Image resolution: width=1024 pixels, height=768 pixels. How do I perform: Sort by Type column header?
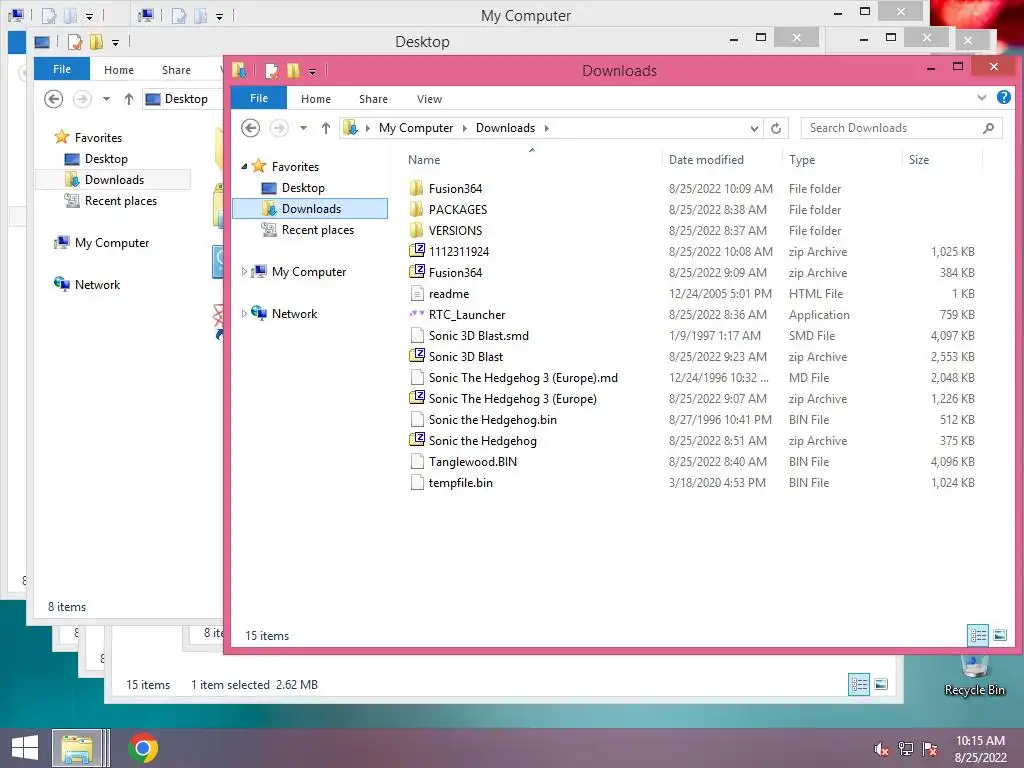tap(842, 160)
